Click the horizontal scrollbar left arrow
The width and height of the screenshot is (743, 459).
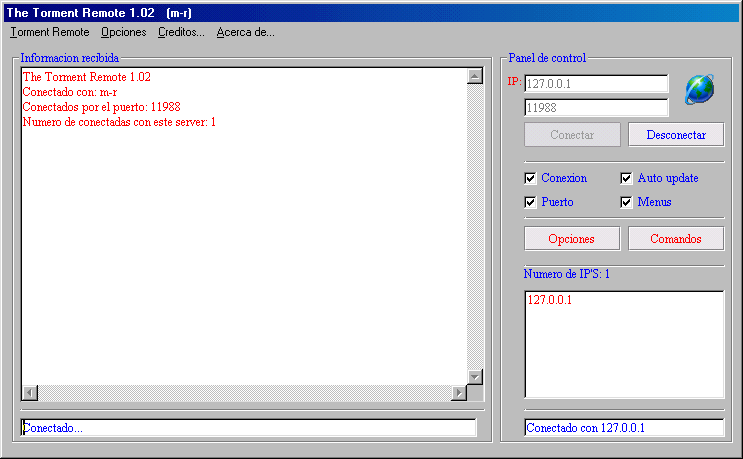[30, 393]
